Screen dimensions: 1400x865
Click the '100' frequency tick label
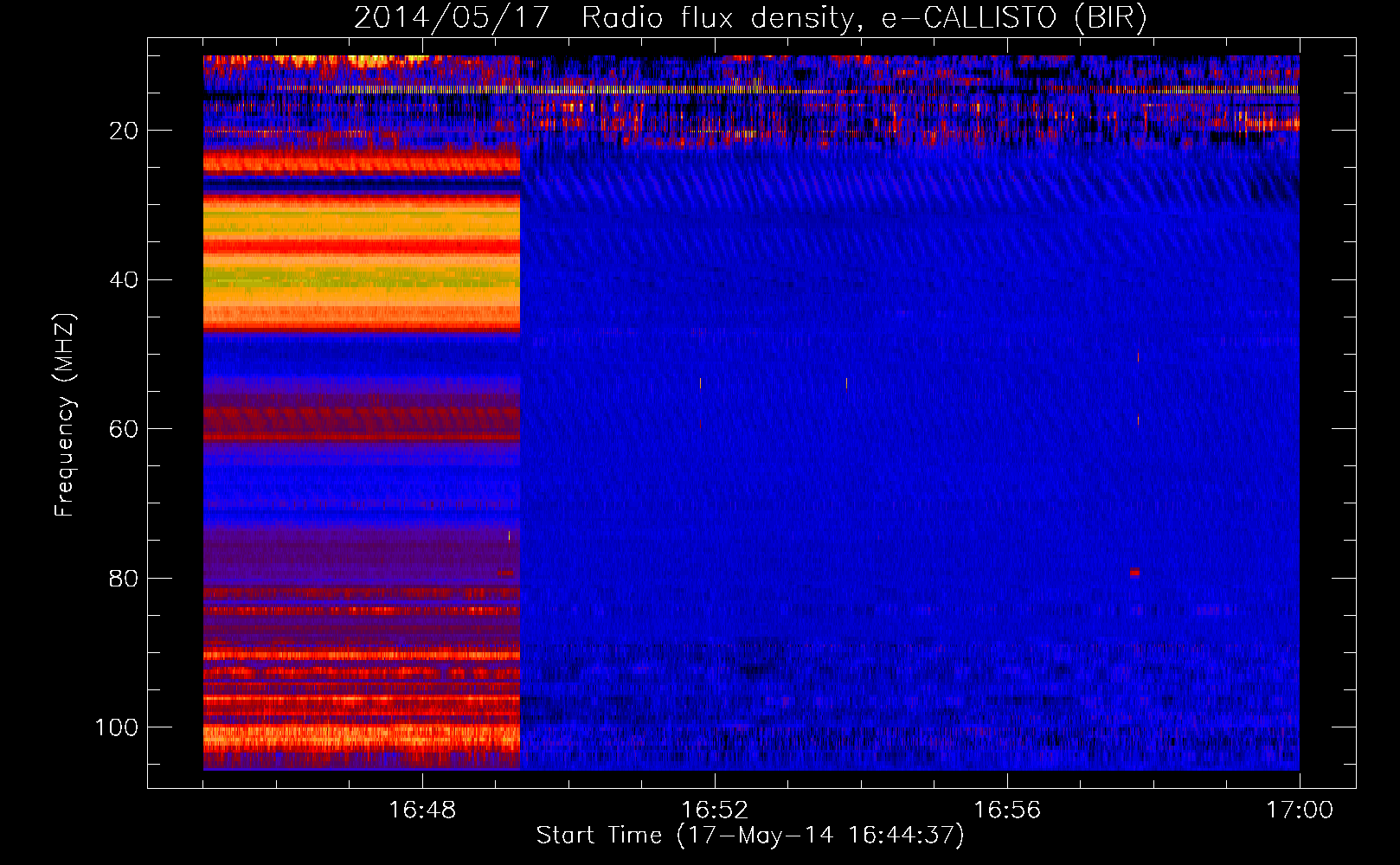click(x=117, y=727)
